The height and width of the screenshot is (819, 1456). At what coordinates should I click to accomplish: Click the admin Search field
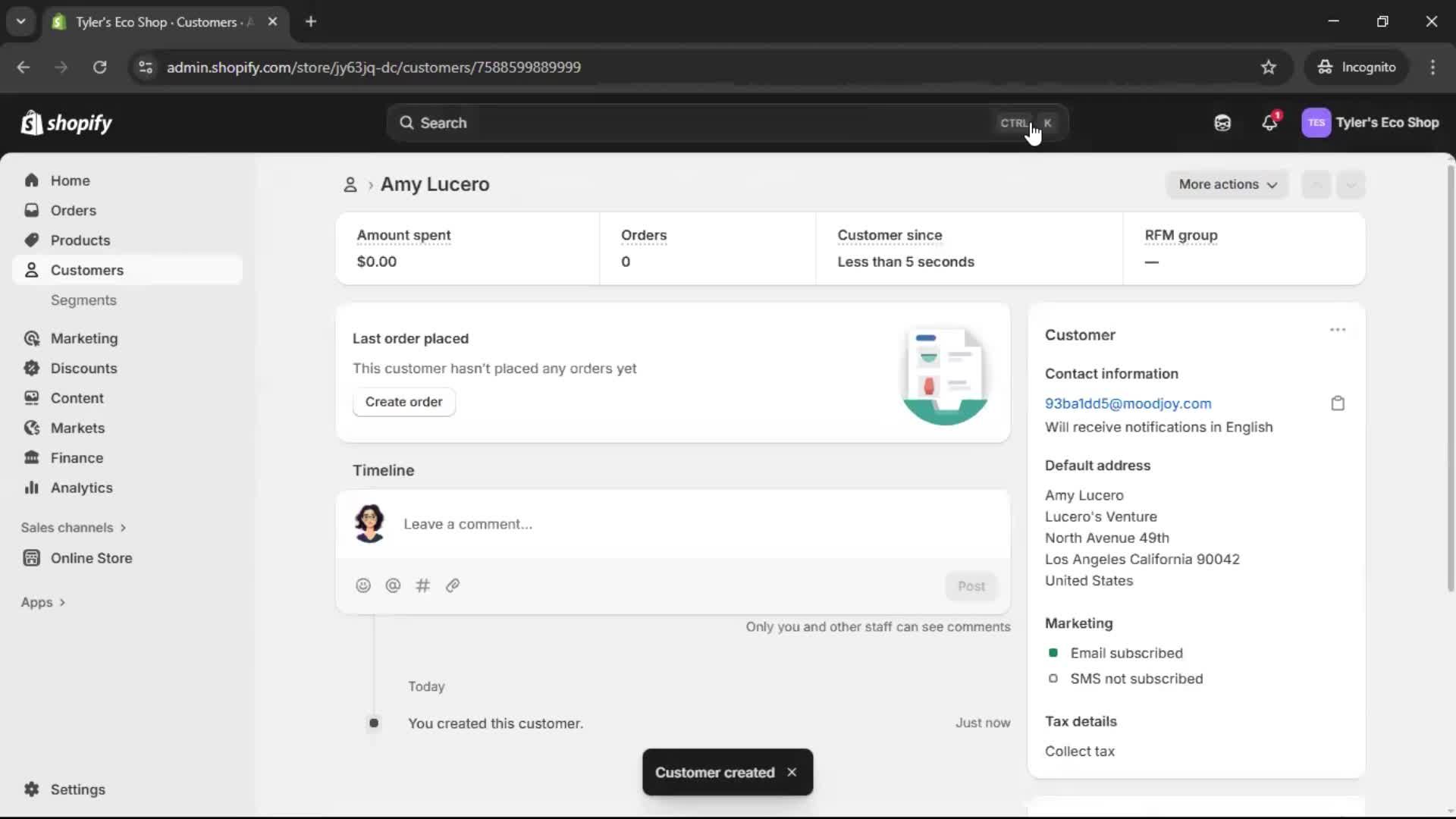[682, 122]
